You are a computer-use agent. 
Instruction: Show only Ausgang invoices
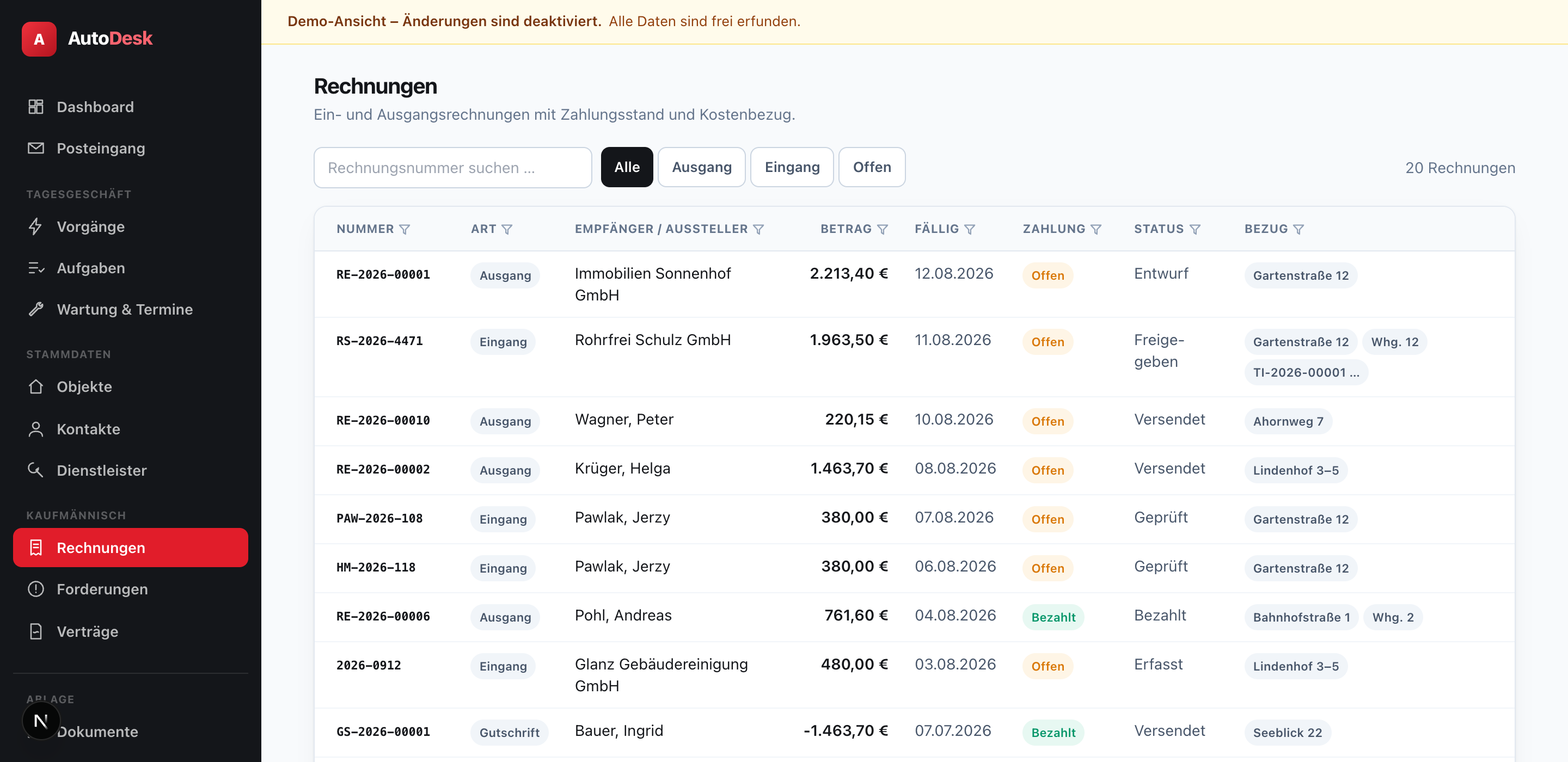pos(701,168)
